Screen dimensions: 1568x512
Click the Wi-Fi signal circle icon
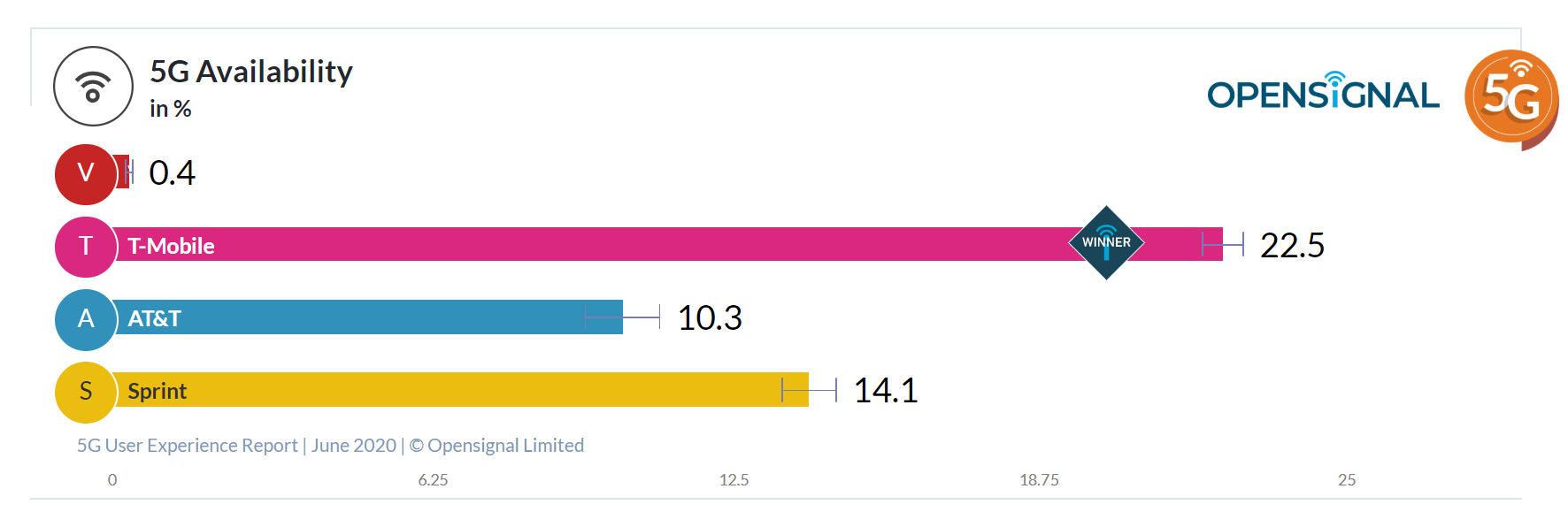[93, 87]
